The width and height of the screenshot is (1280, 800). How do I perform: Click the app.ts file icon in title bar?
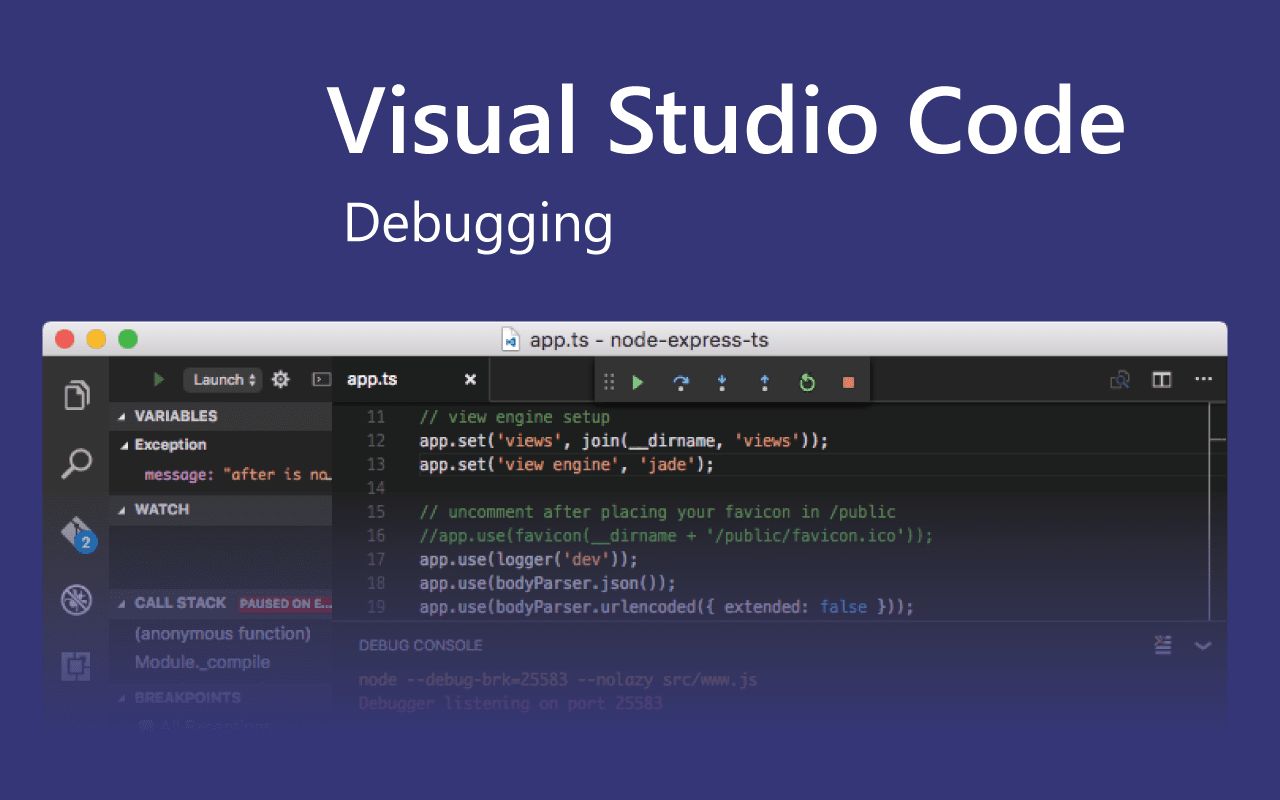(510, 339)
